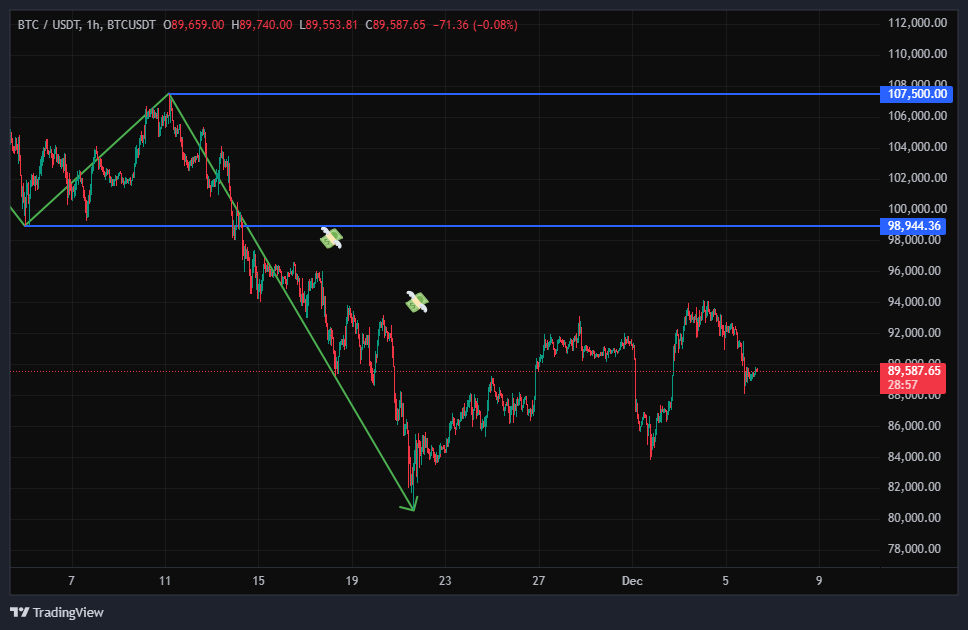This screenshot has width=968, height=630.
Task: Click the red 89,587.65 current price label
Action: 914,371
